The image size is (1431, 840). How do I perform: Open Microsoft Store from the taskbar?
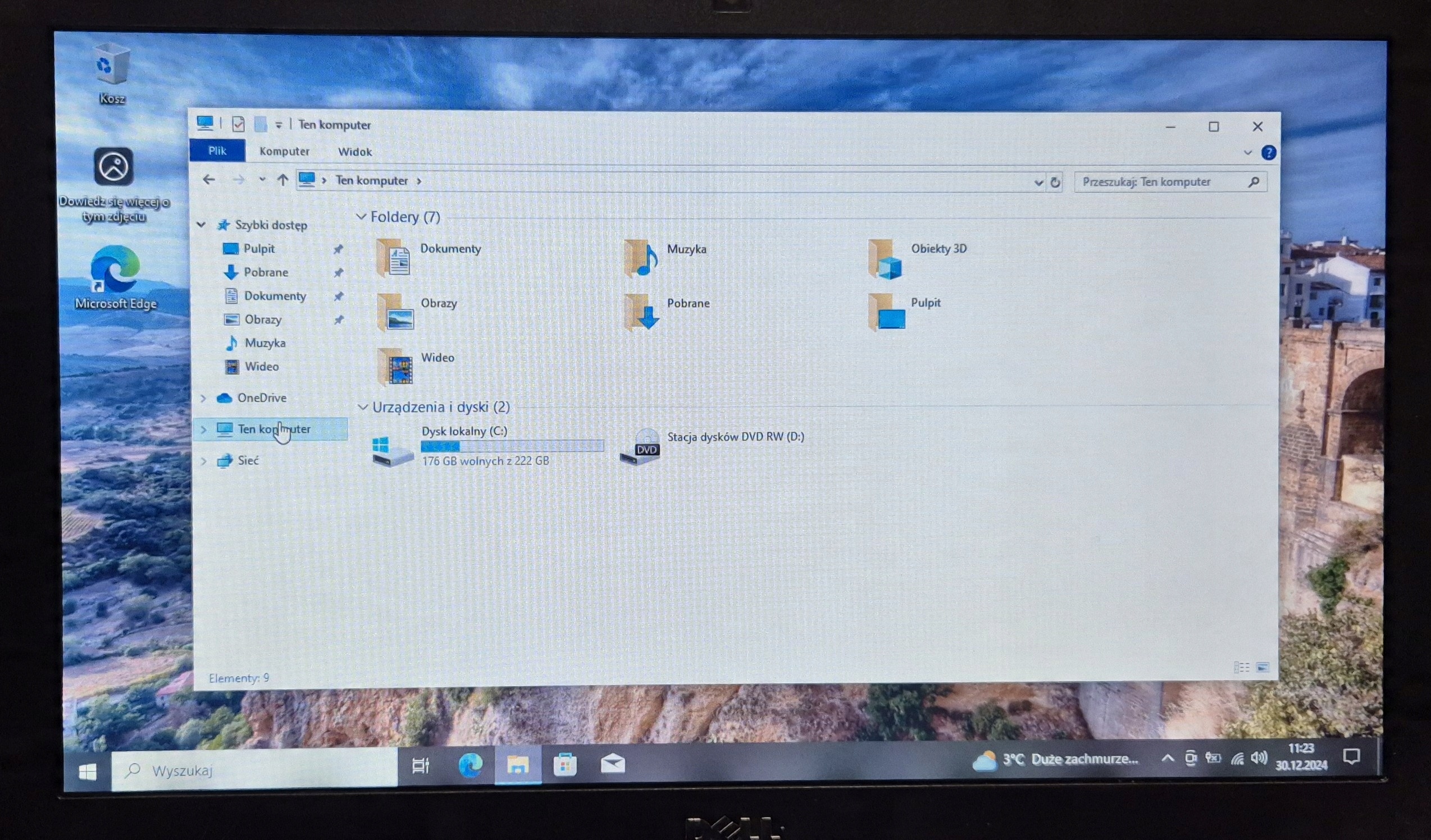pyautogui.click(x=565, y=765)
